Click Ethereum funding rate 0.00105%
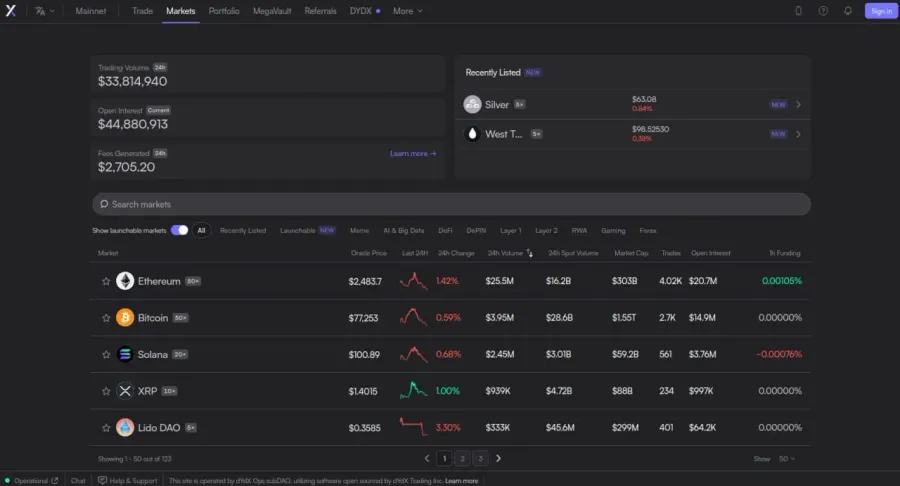 pos(782,281)
